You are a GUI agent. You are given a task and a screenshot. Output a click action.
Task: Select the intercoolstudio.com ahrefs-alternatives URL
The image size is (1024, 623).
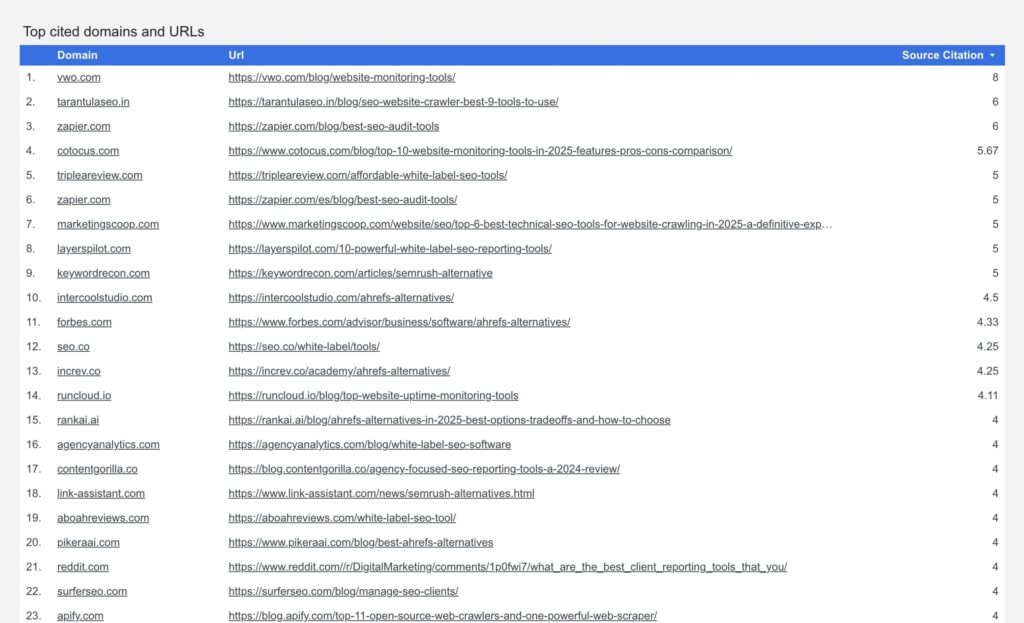point(340,297)
